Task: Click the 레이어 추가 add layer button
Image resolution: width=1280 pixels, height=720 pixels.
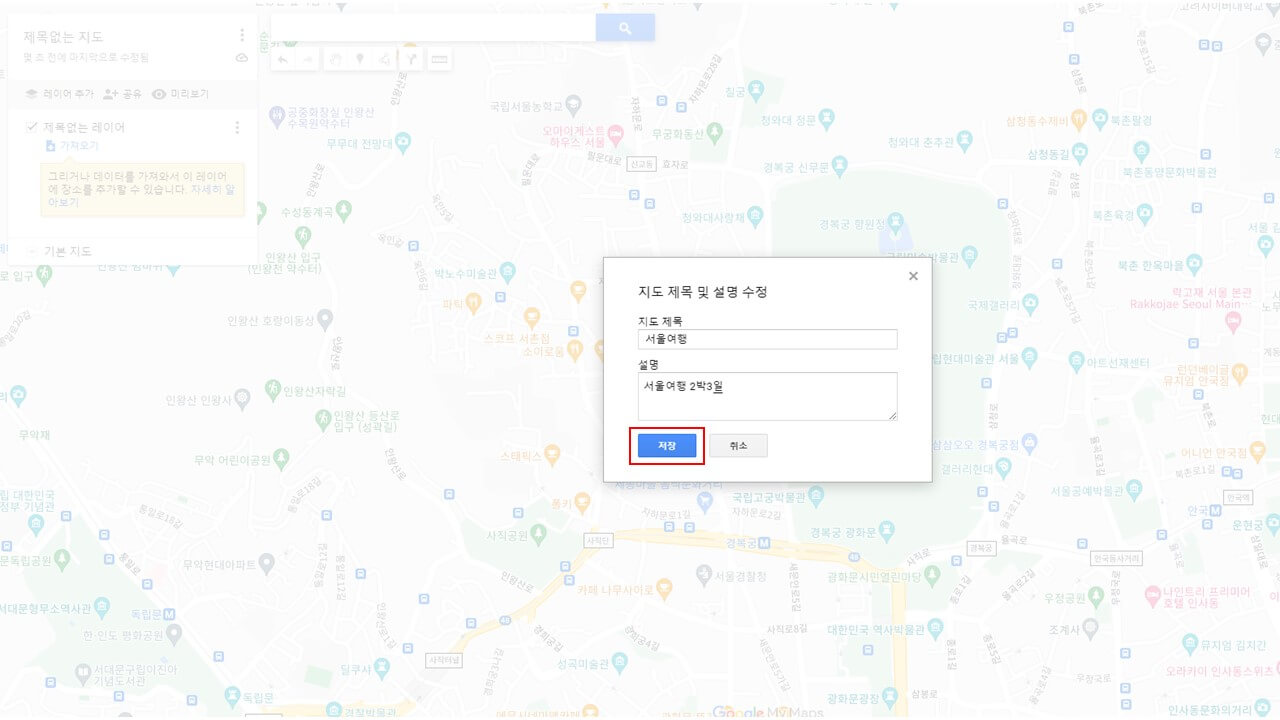Action: point(59,93)
